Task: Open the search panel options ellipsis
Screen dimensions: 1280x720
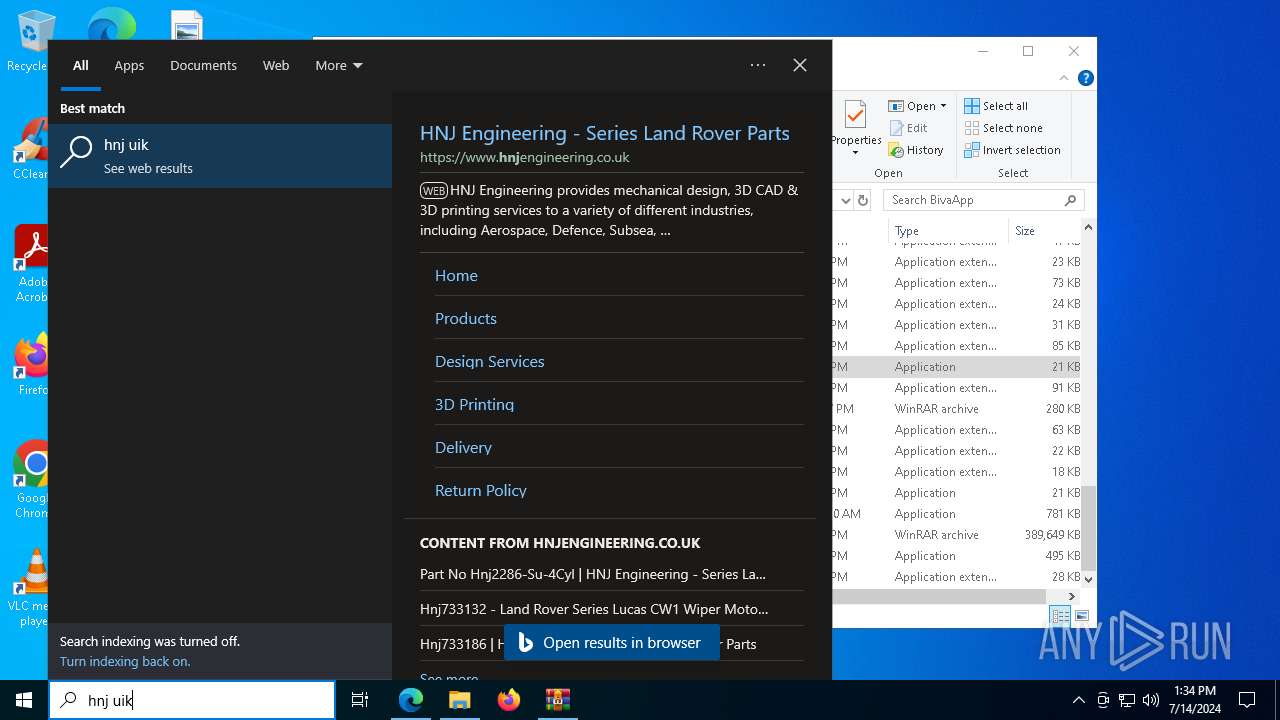Action: [758, 65]
